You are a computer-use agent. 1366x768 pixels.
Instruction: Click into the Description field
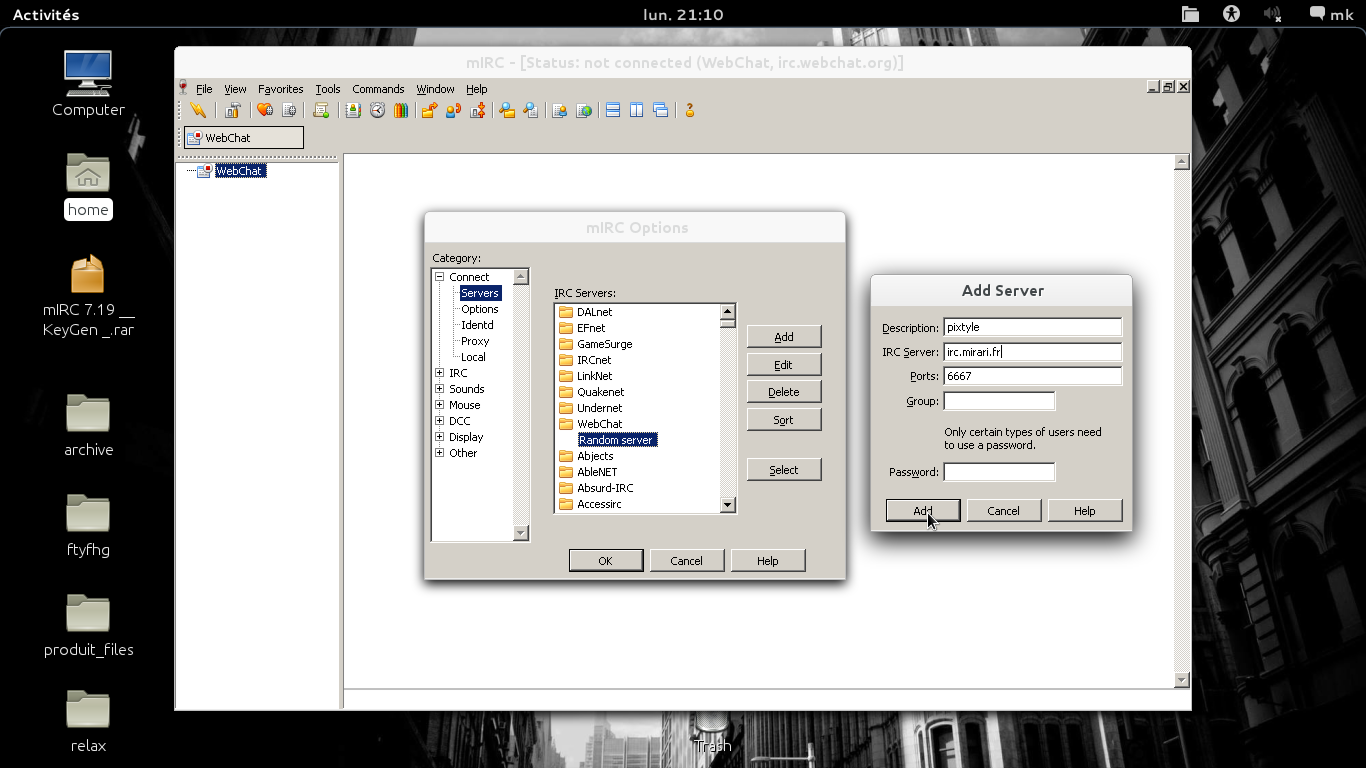(1033, 327)
